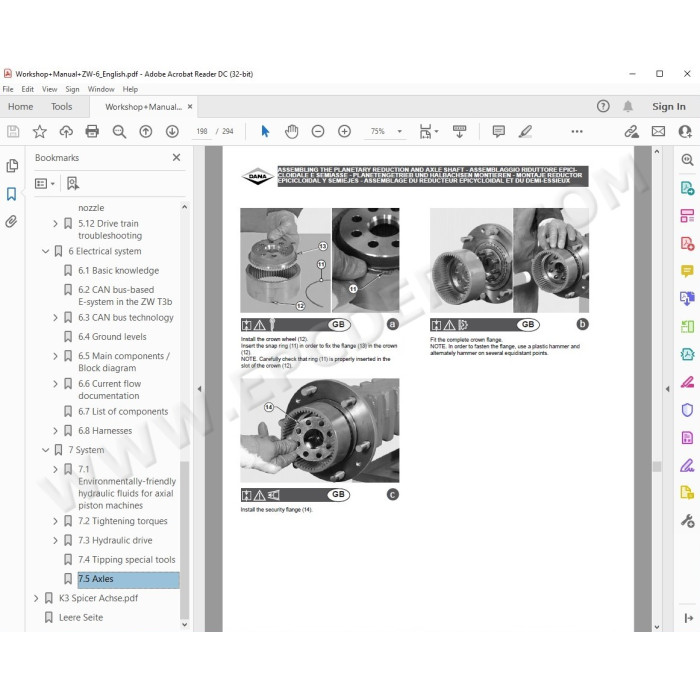Image resolution: width=700 pixels, height=700 pixels.
Task: Close the Bookmarks panel
Action: [176, 157]
